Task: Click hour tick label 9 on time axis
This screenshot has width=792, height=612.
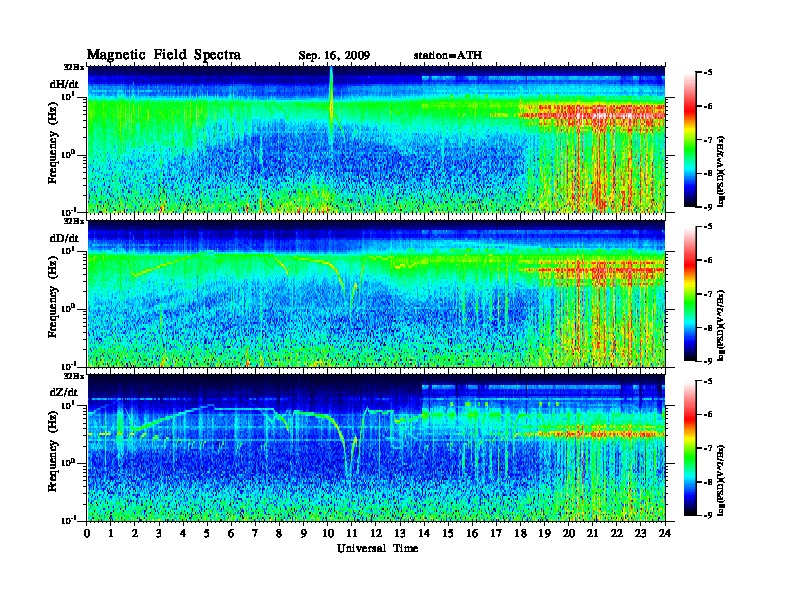Action: 304,534
